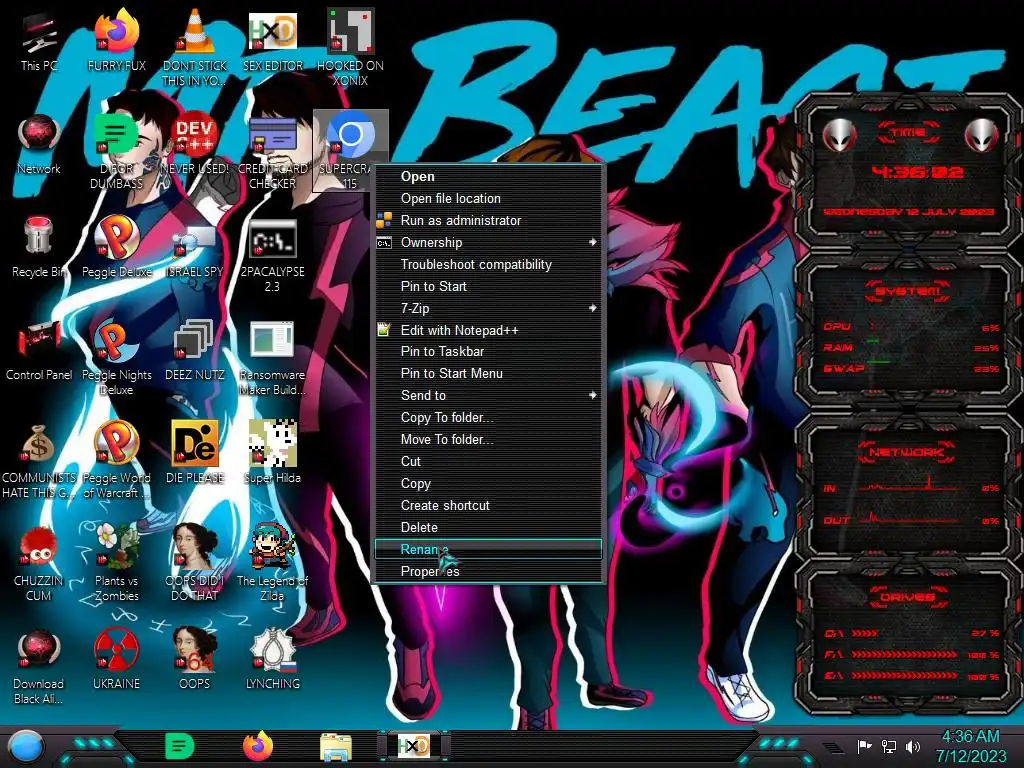The width and height of the screenshot is (1024, 768).
Task: Launch The Legend of Zilda
Action: point(273,563)
